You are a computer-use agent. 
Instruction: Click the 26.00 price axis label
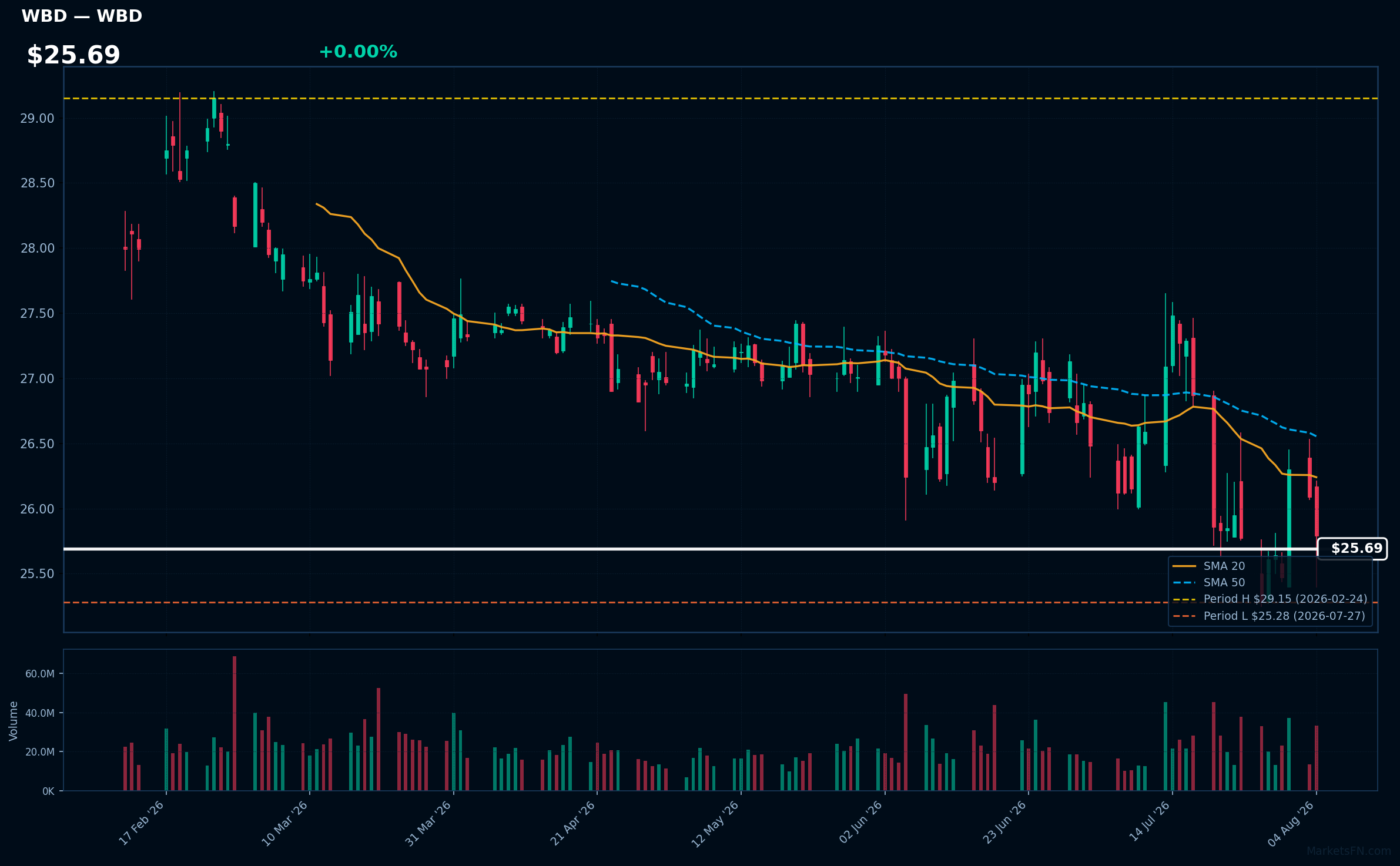click(37, 509)
